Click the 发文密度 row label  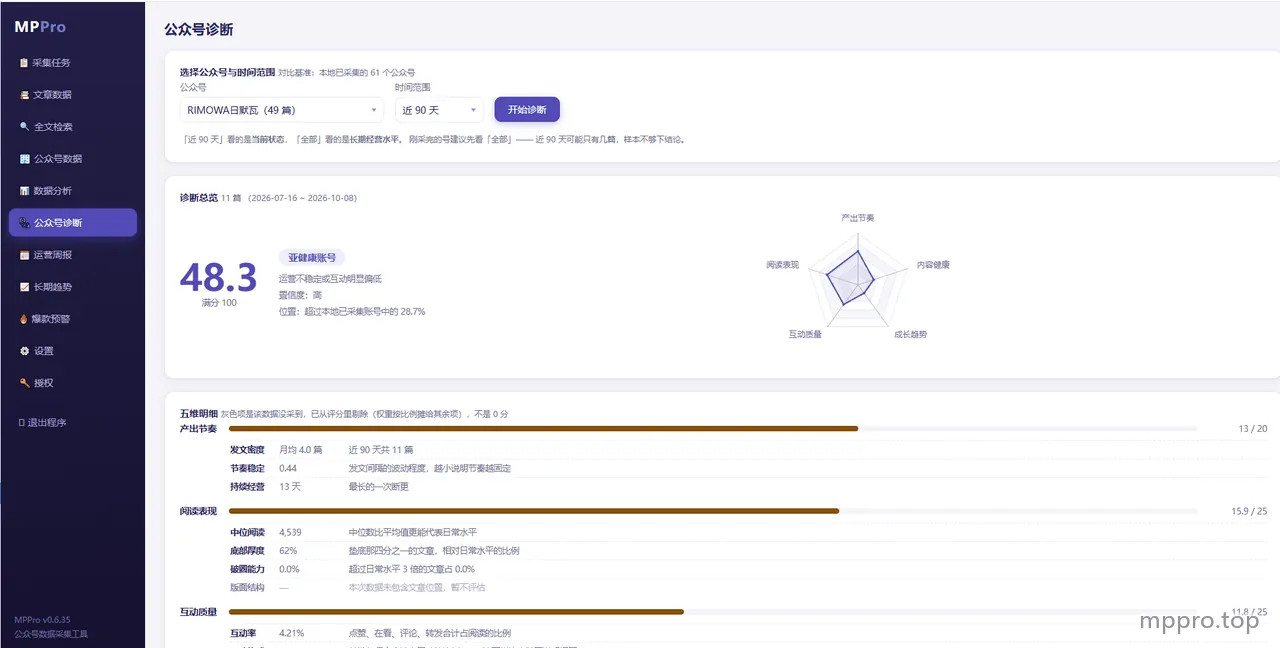pos(247,450)
